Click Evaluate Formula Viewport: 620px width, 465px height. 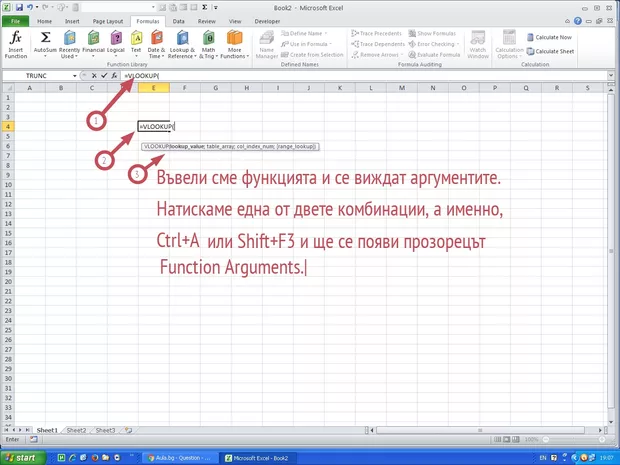coord(434,55)
